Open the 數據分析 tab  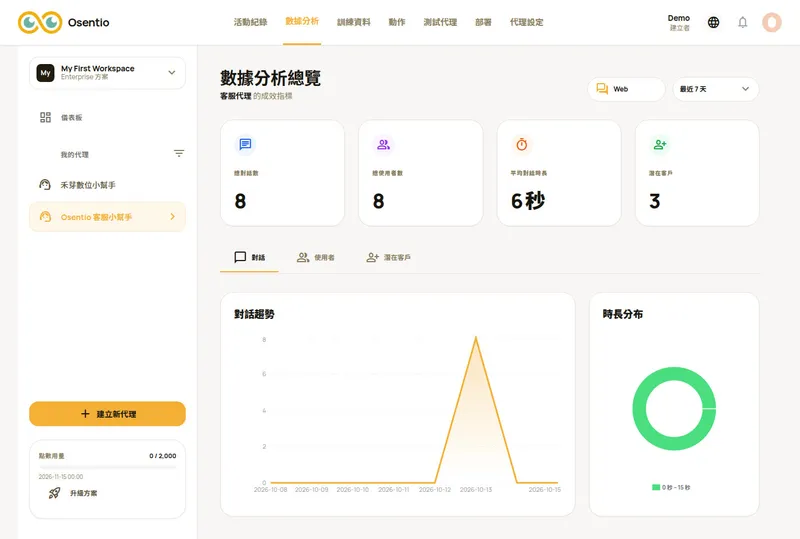coord(302,21)
